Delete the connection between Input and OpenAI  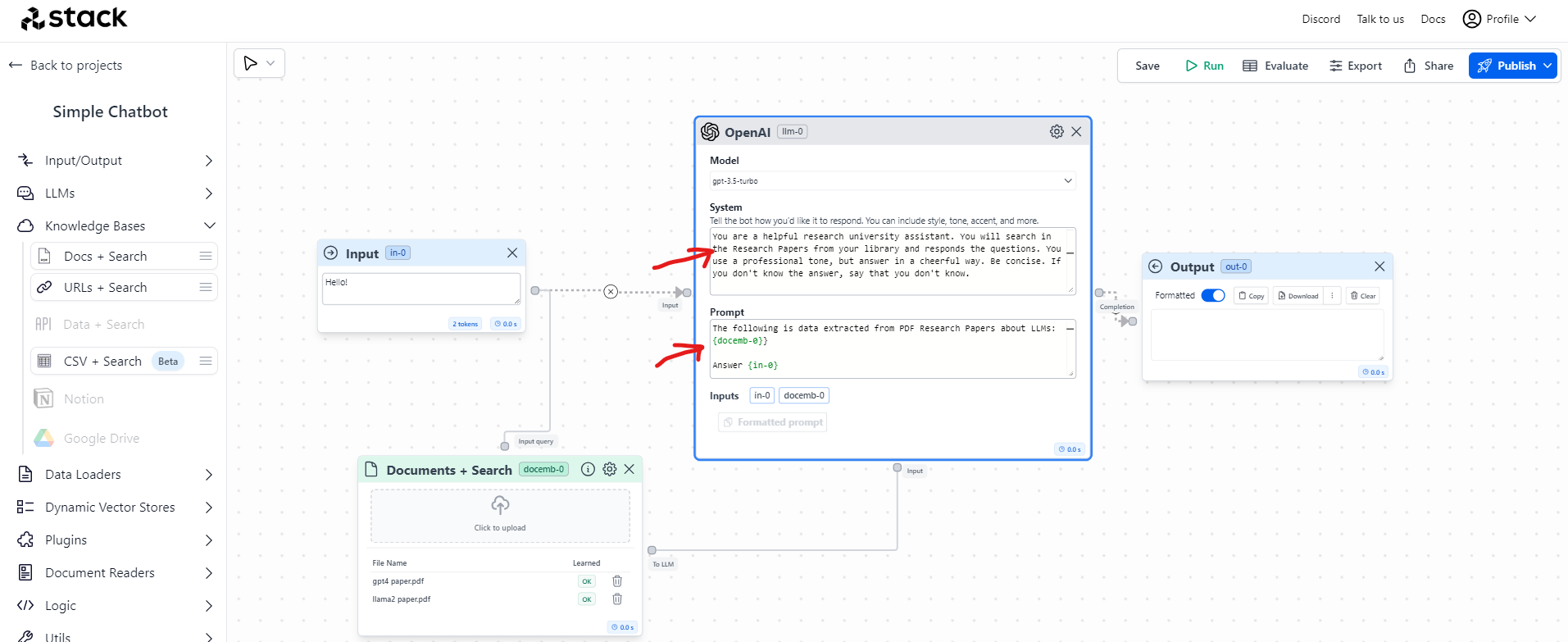click(611, 292)
